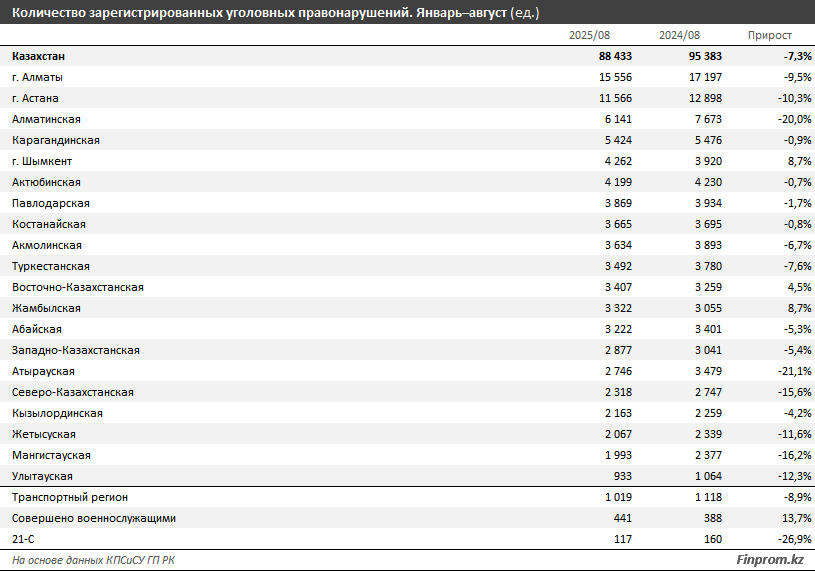Select the Мангистауская row label

(x=51, y=455)
